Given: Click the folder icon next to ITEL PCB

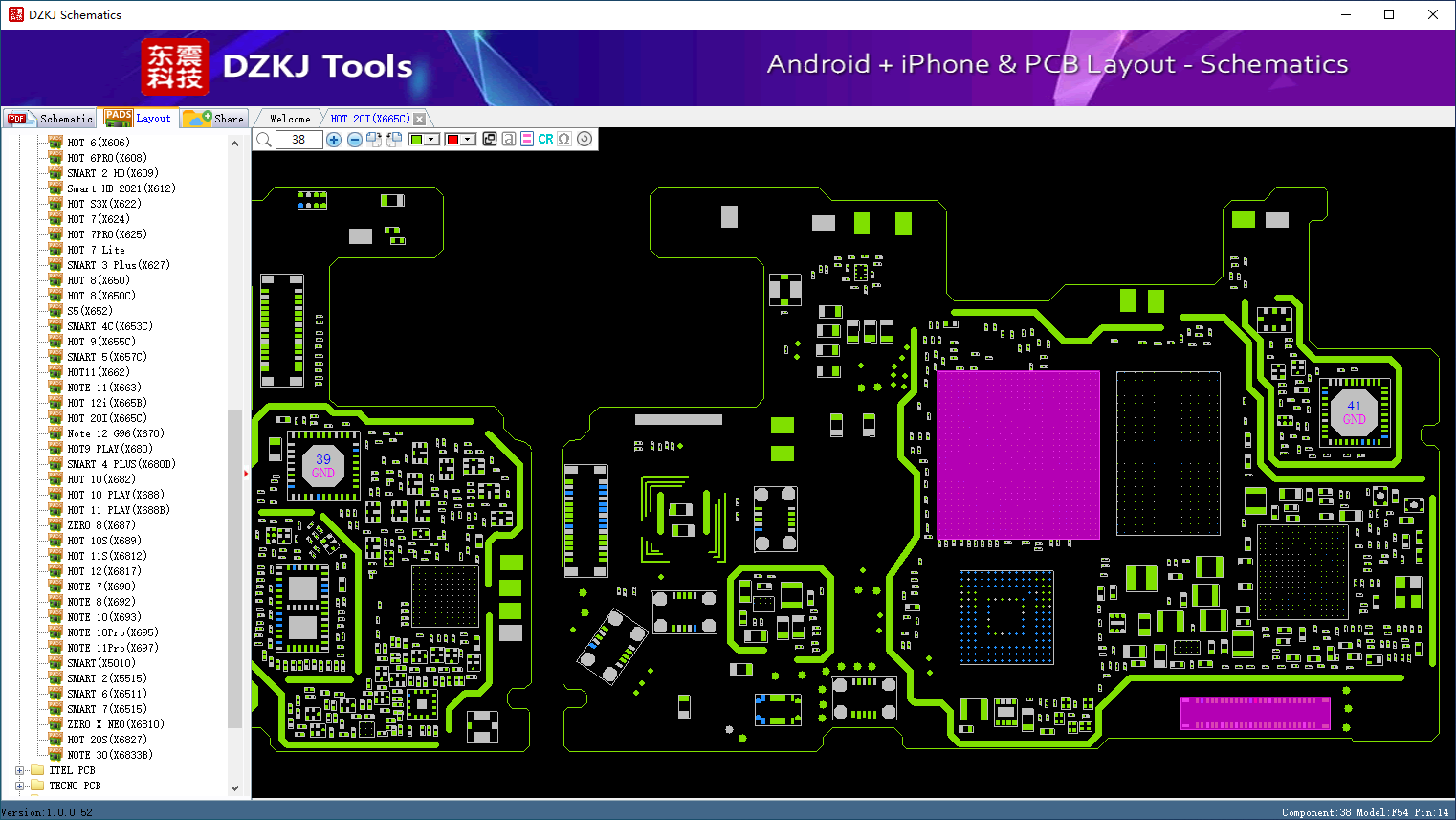Looking at the screenshot, I should [x=37, y=770].
